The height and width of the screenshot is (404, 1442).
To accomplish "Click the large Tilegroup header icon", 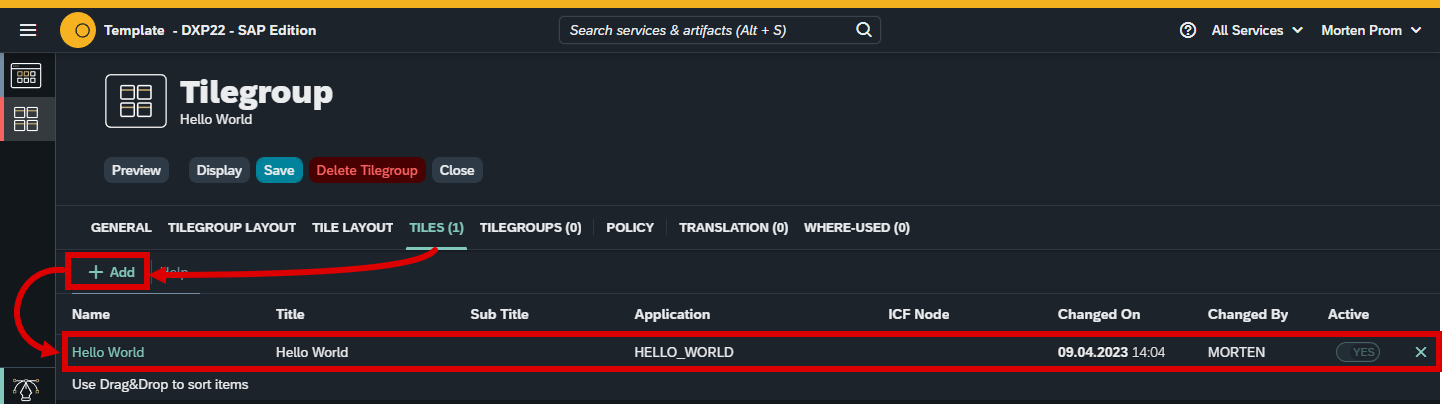I will click(136, 100).
